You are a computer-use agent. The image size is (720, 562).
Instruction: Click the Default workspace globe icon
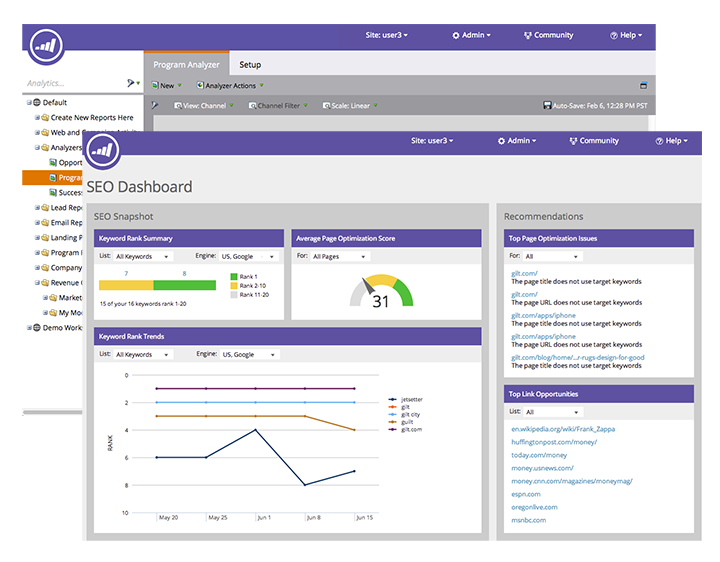click(x=37, y=102)
